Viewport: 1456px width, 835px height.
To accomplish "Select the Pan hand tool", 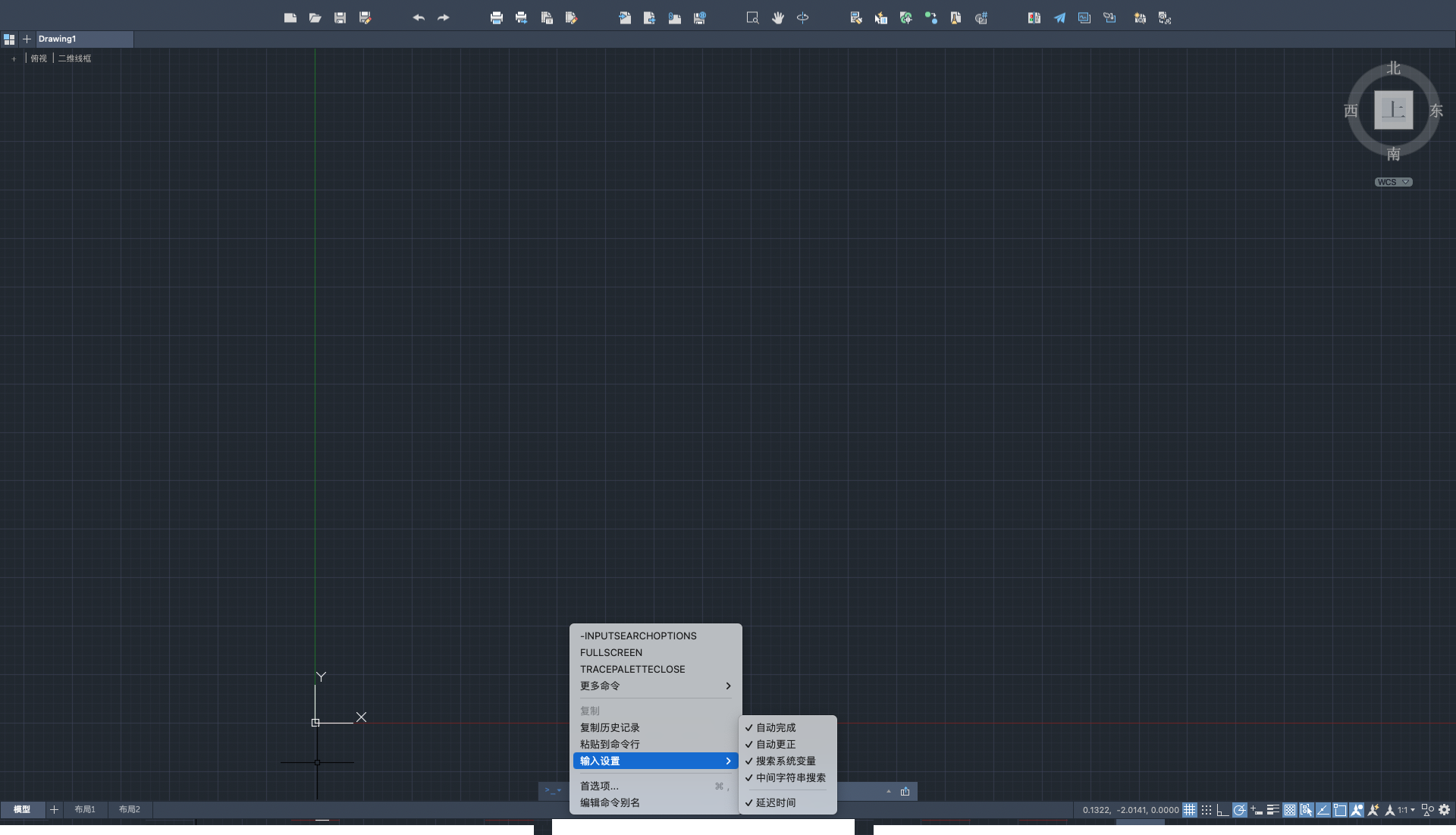I will pos(777,17).
